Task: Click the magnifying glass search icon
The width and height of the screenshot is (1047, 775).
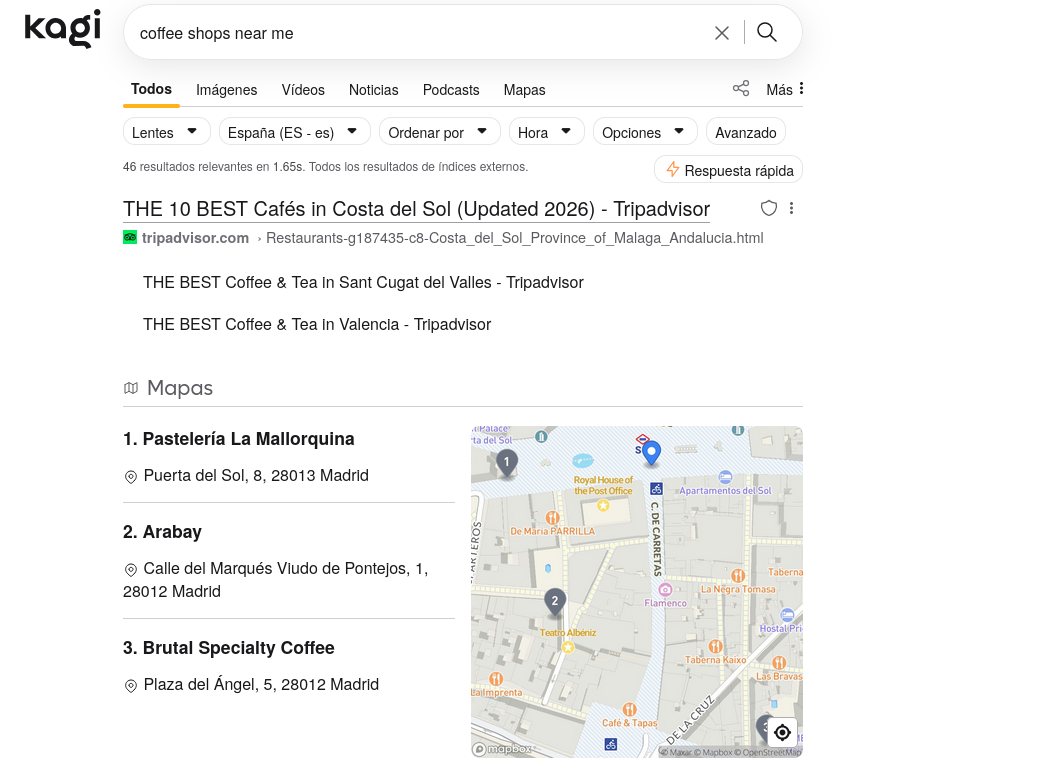Action: click(767, 32)
